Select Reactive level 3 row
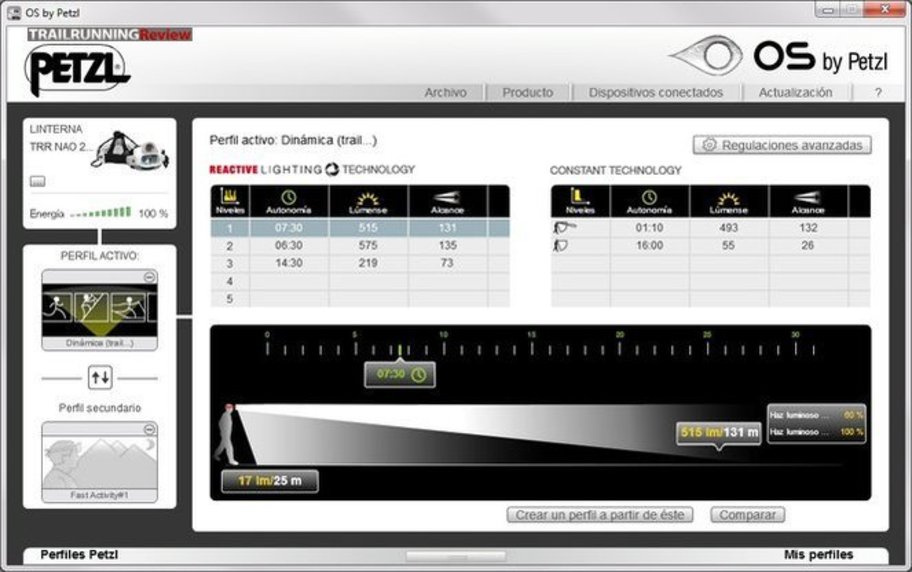Viewport: 912px width, 572px height. (x=360, y=263)
